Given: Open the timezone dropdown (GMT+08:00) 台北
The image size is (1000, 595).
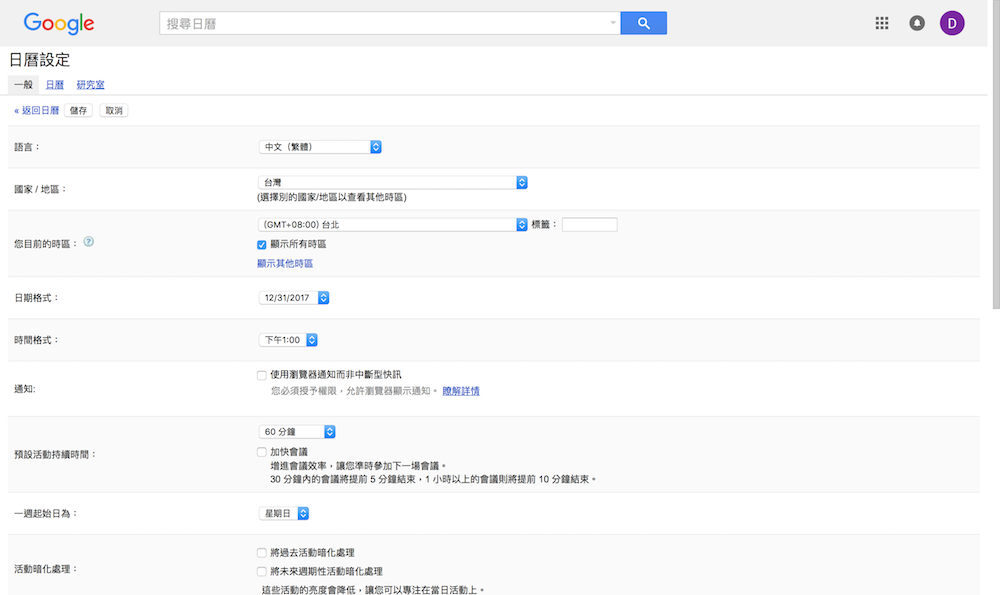Looking at the screenshot, I should pyautogui.click(x=390, y=224).
